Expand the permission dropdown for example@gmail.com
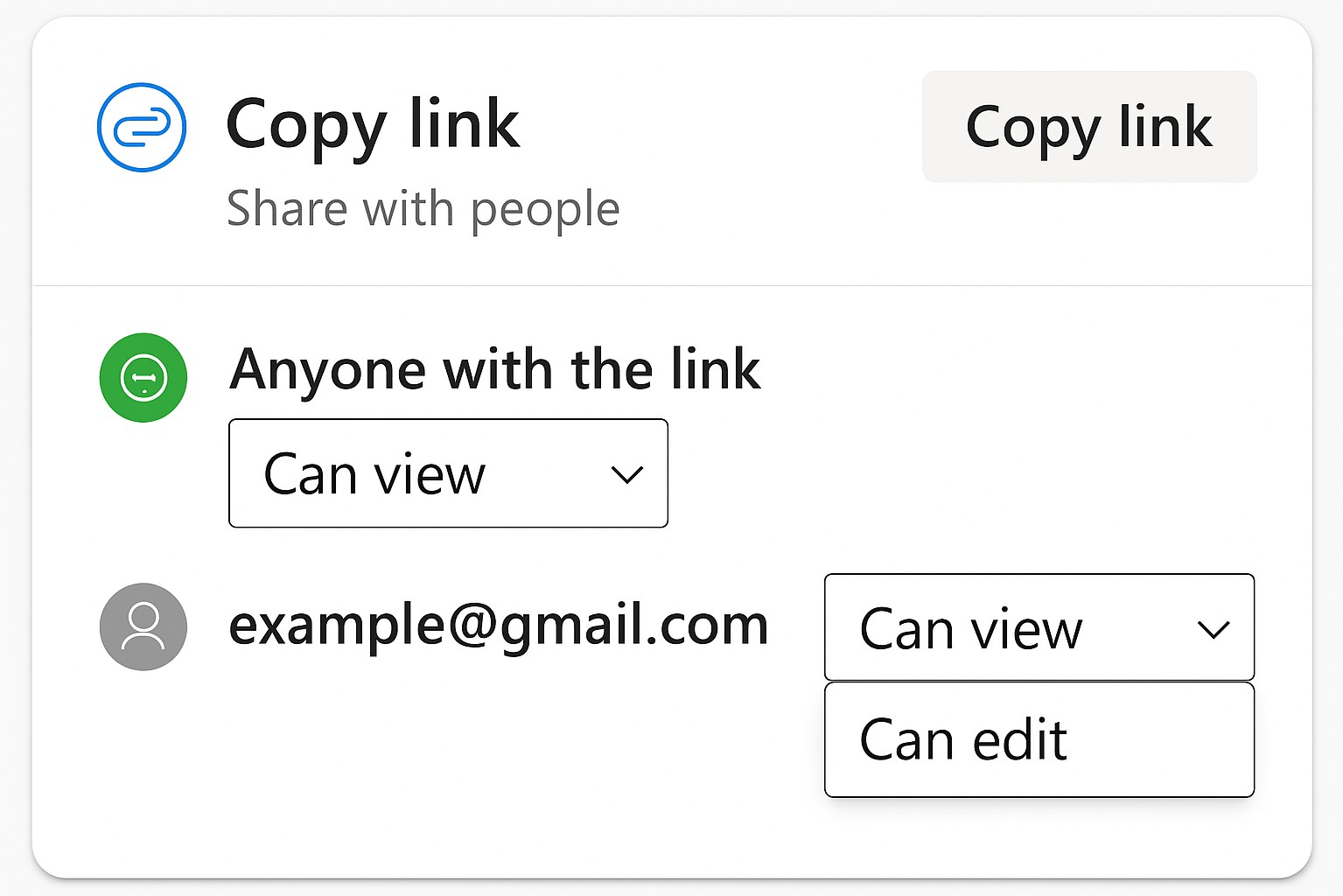This screenshot has height=896, width=1343. click(x=1039, y=627)
